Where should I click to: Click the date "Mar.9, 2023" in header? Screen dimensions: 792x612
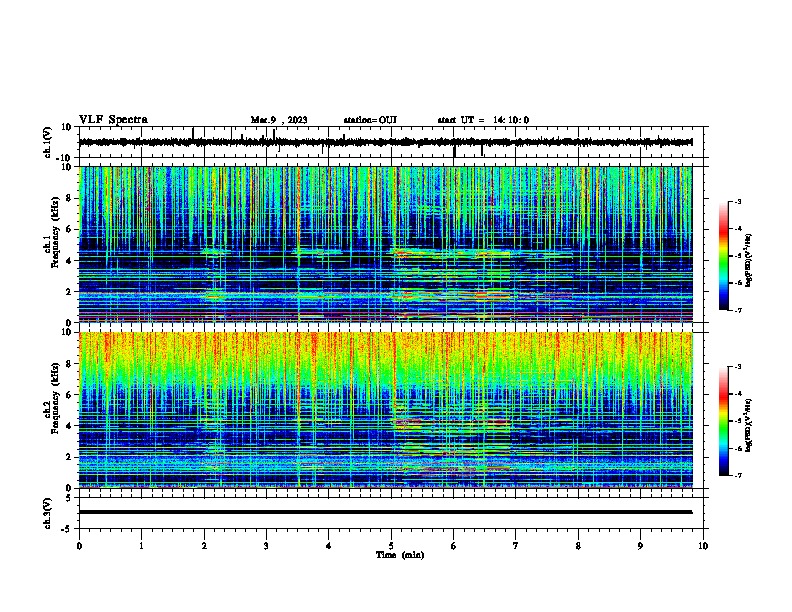[x=279, y=120]
